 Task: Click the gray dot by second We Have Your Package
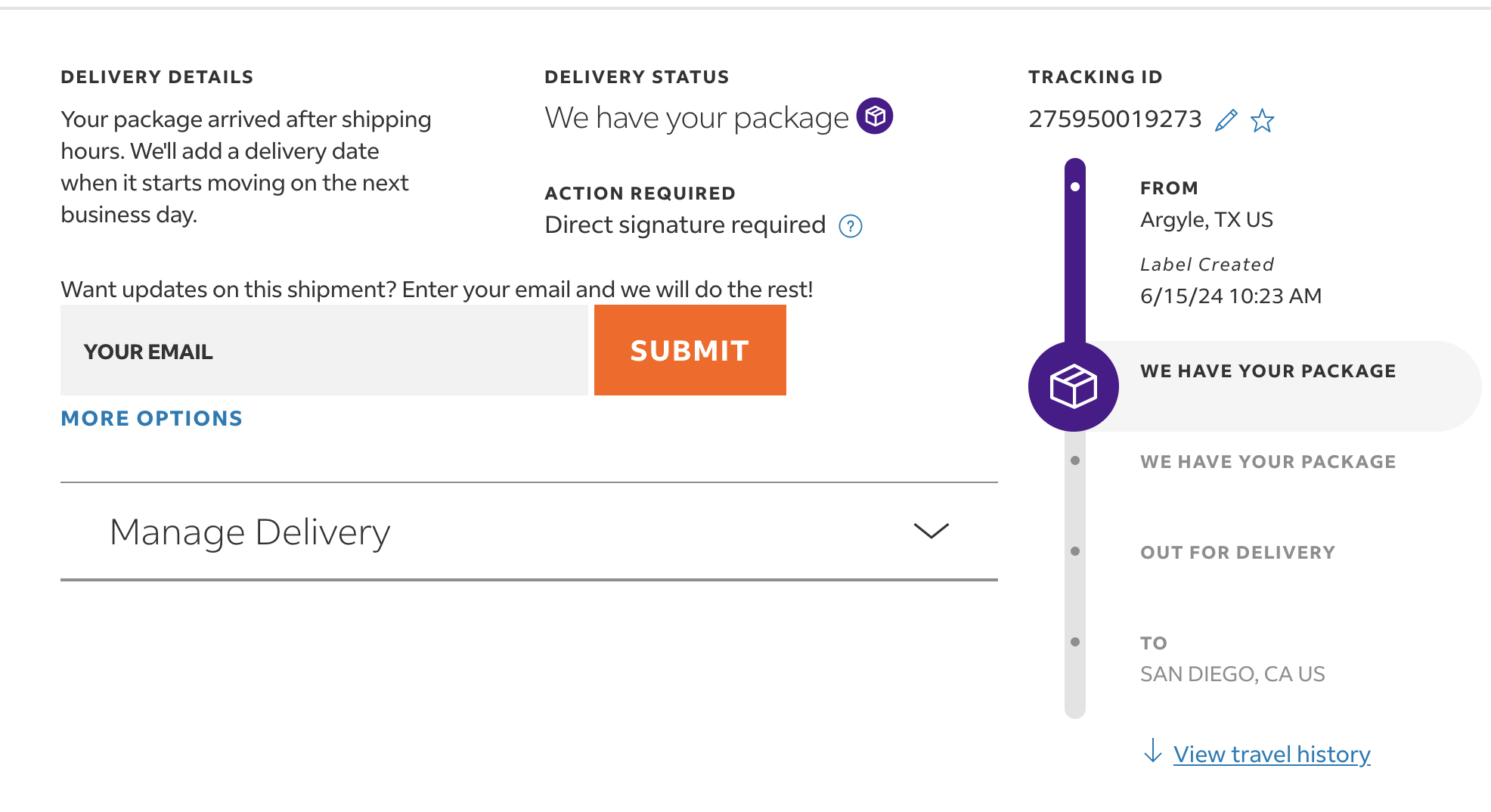coord(1075,460)
